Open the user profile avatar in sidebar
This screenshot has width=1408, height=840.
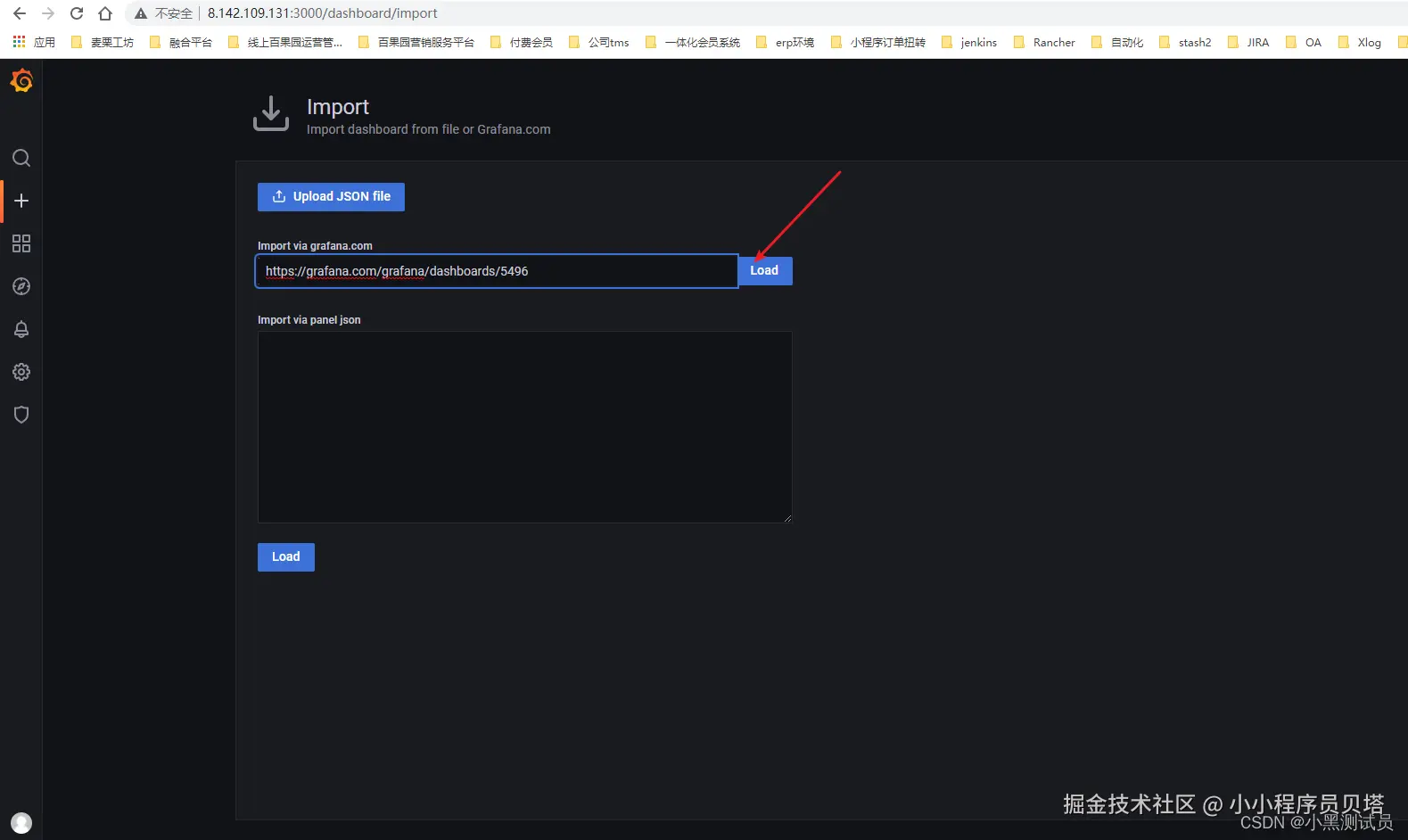click(x=21, y=822)
